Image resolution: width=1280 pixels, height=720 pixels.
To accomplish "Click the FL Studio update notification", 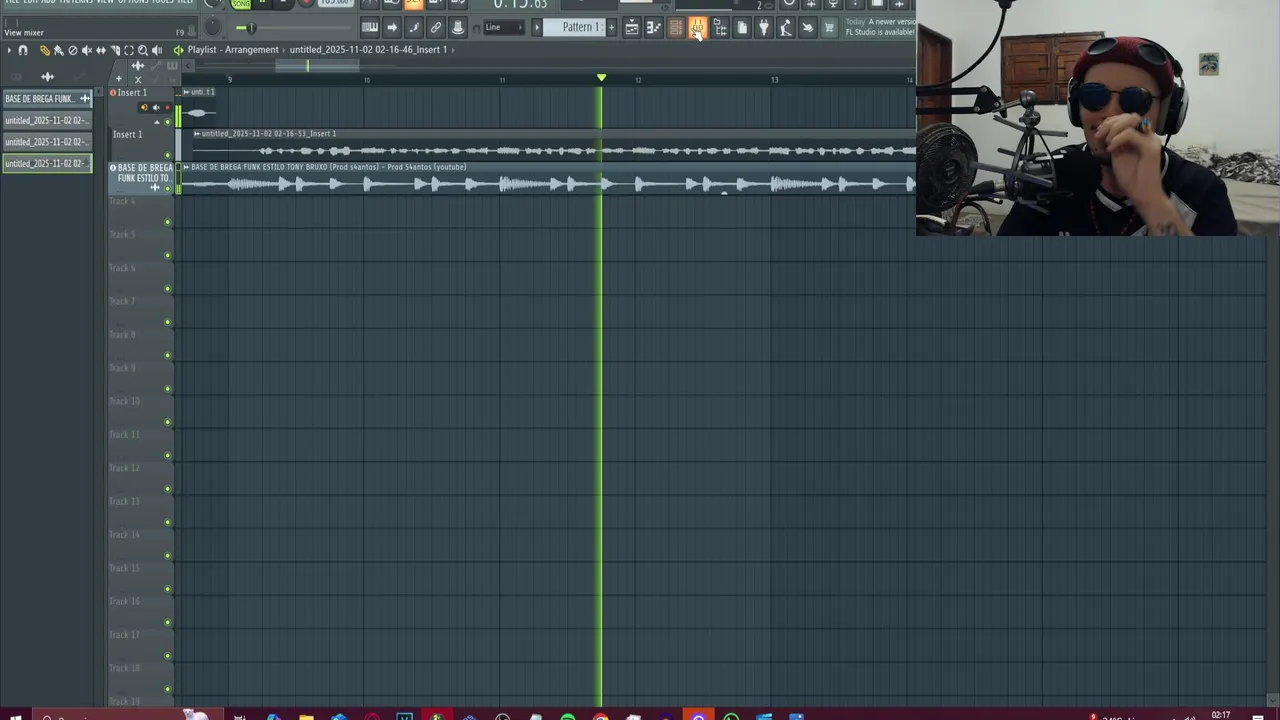I will tap(880, 27).
